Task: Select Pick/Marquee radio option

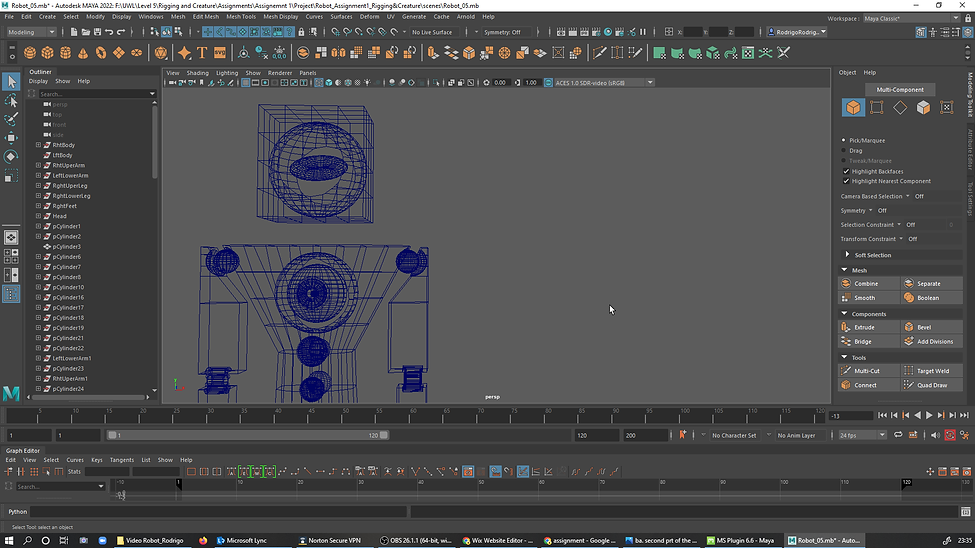Action: click(844, 141)
